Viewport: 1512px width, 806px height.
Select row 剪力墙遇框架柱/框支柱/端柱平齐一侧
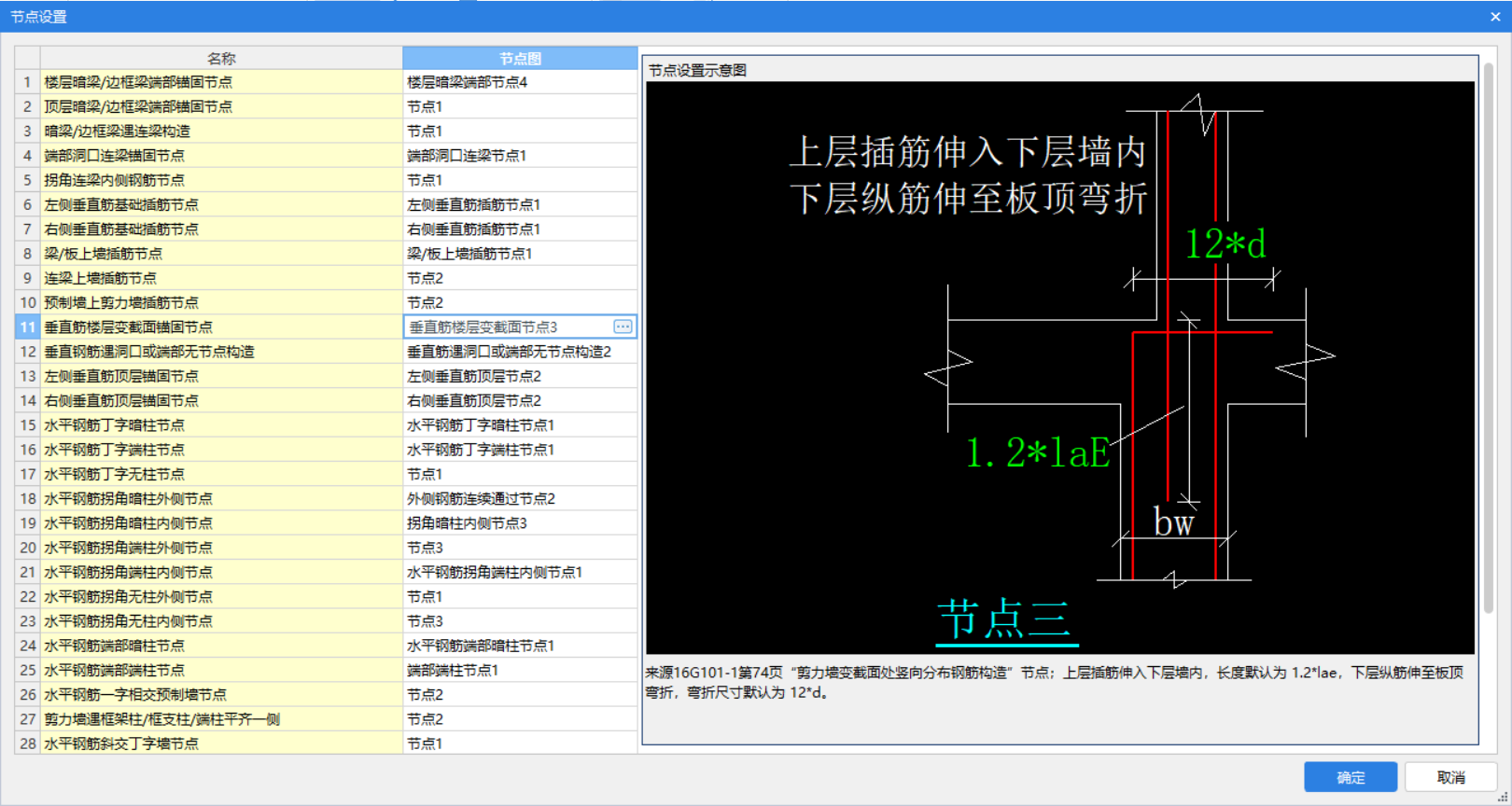(221, 718)
